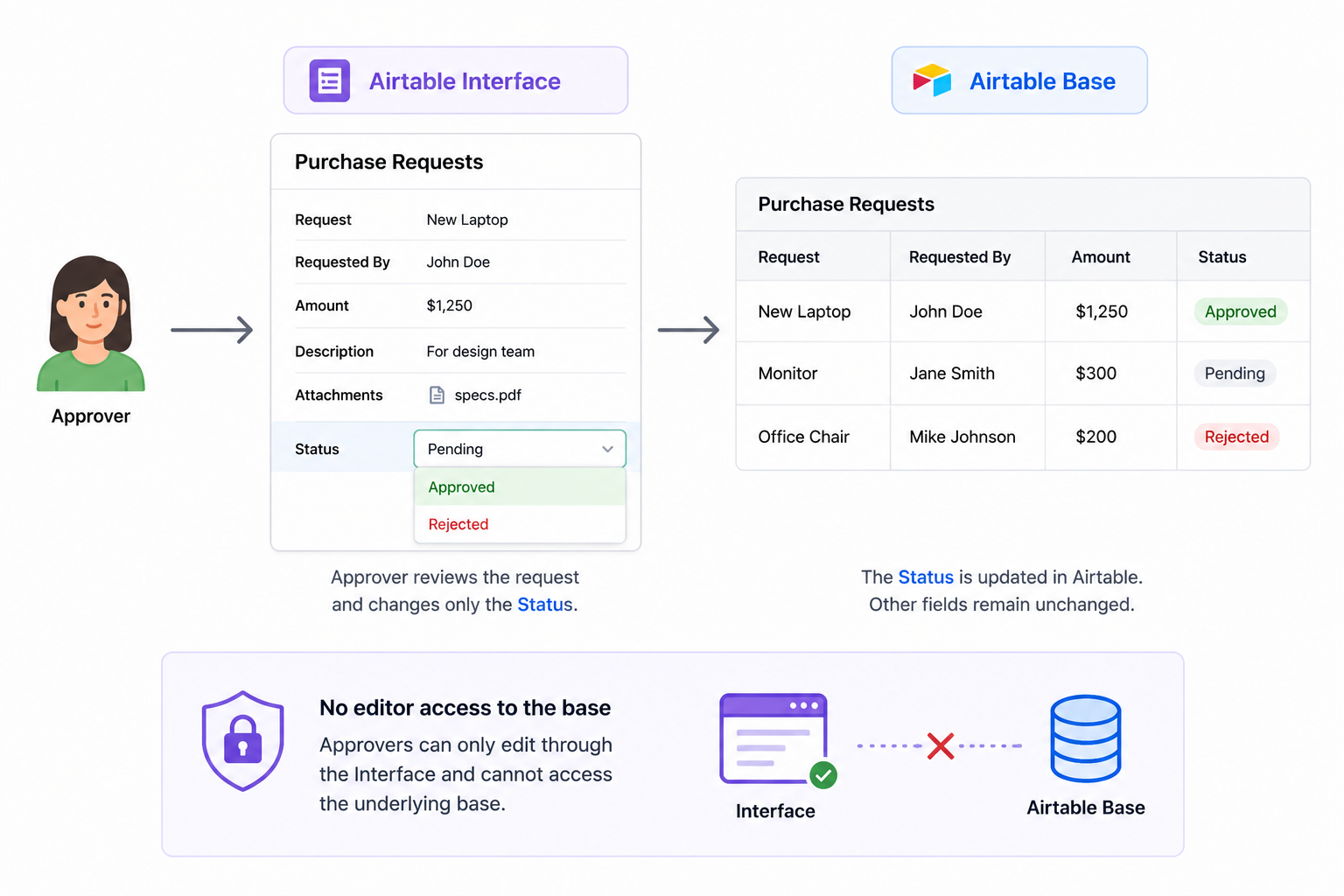Click the Status label in the Interface form
This screenshot has height=896, width=1344.
coord(317,449)
